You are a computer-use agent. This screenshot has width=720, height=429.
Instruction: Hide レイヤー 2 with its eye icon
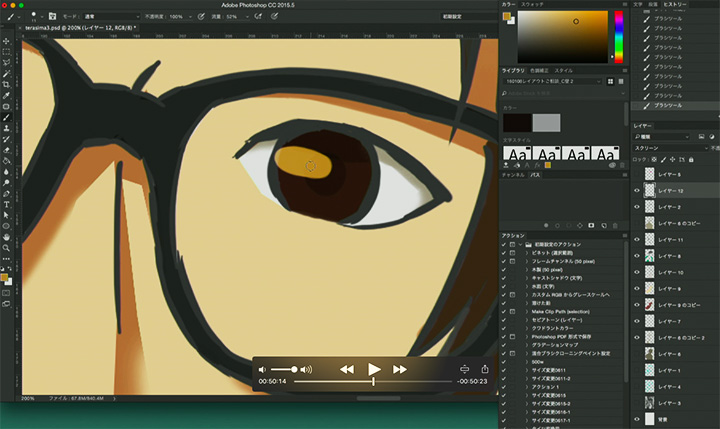(637, 207)
